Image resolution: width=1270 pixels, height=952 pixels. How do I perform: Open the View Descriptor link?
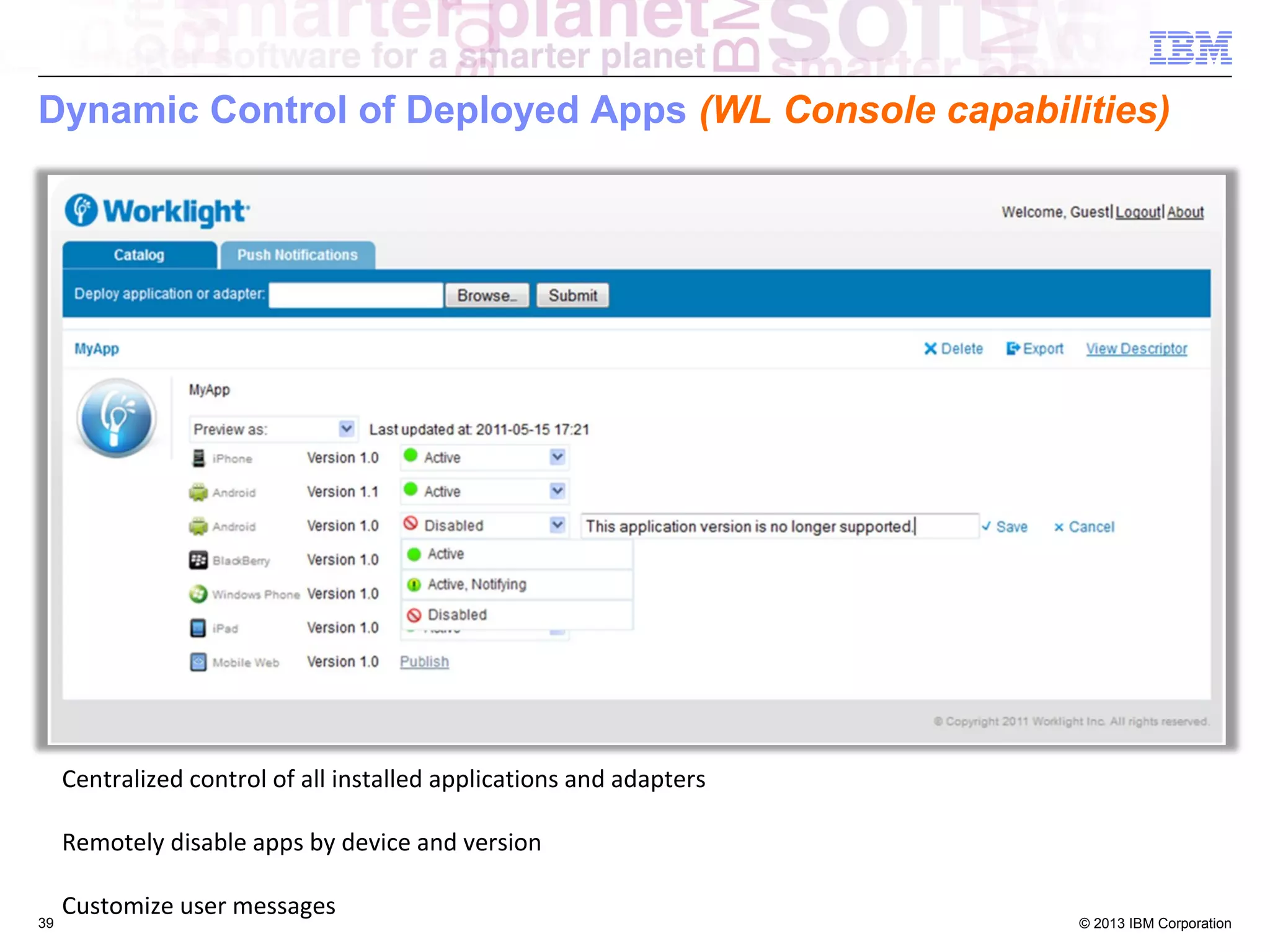pyautogui.click(x=1137, y=349)
